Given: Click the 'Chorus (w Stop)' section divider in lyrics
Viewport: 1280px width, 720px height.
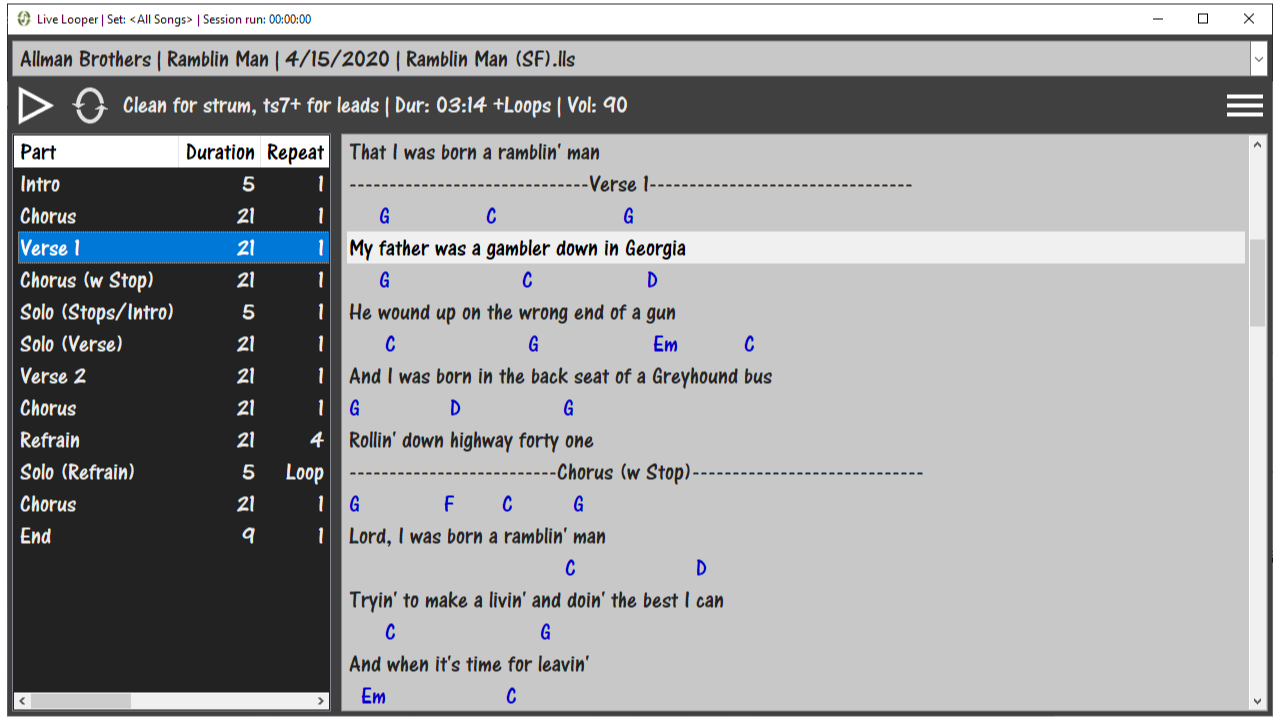Looking at the screenshot, I should (x=636, y=472).
